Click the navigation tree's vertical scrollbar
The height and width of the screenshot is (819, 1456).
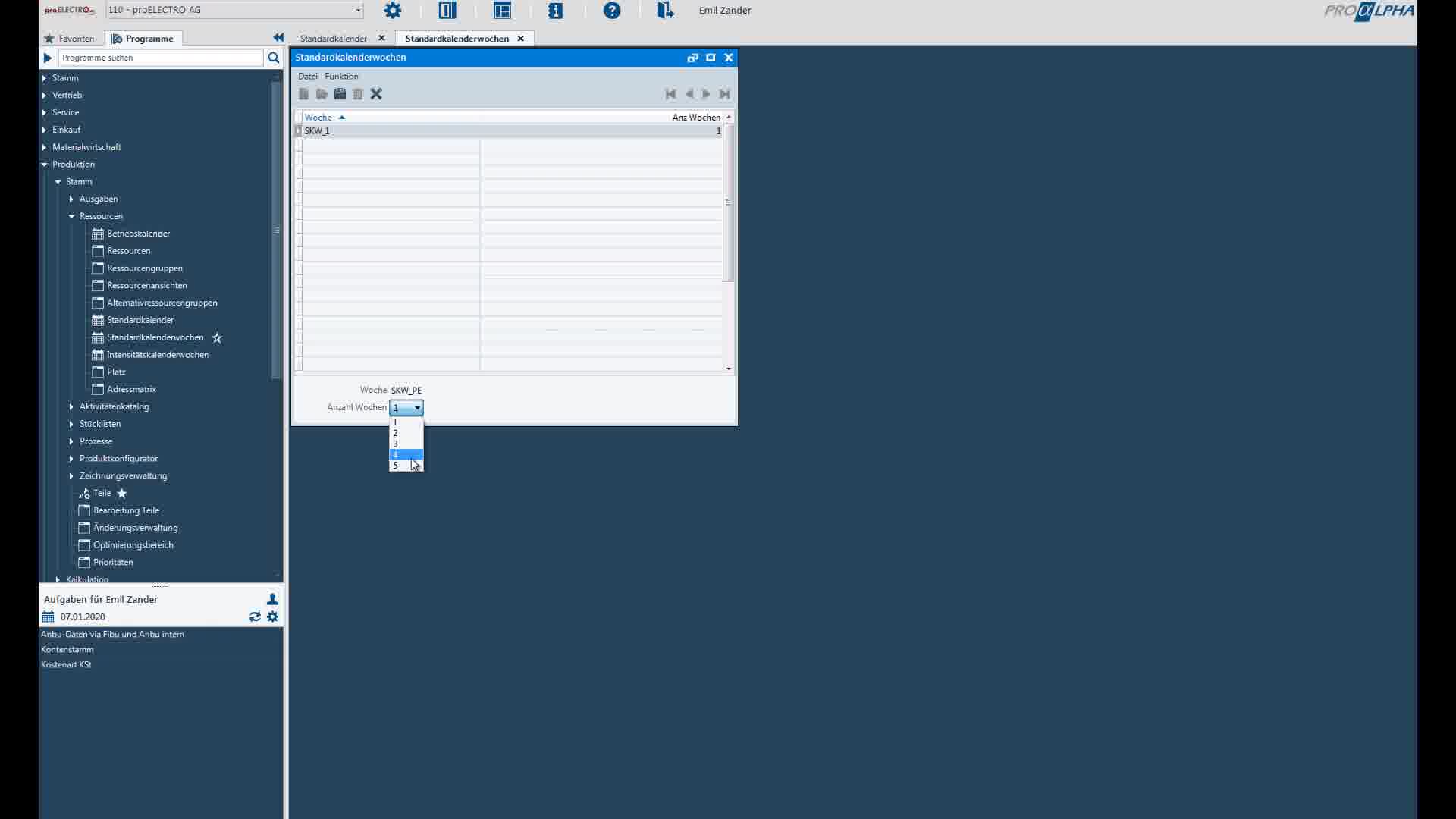[277, 230]
